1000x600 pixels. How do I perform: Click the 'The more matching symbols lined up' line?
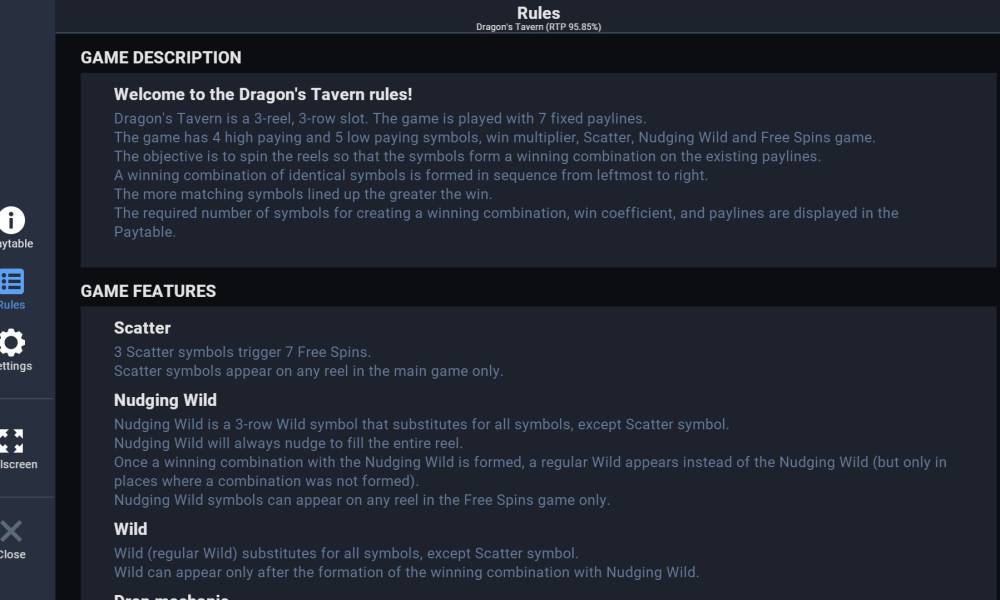(303, 194)
